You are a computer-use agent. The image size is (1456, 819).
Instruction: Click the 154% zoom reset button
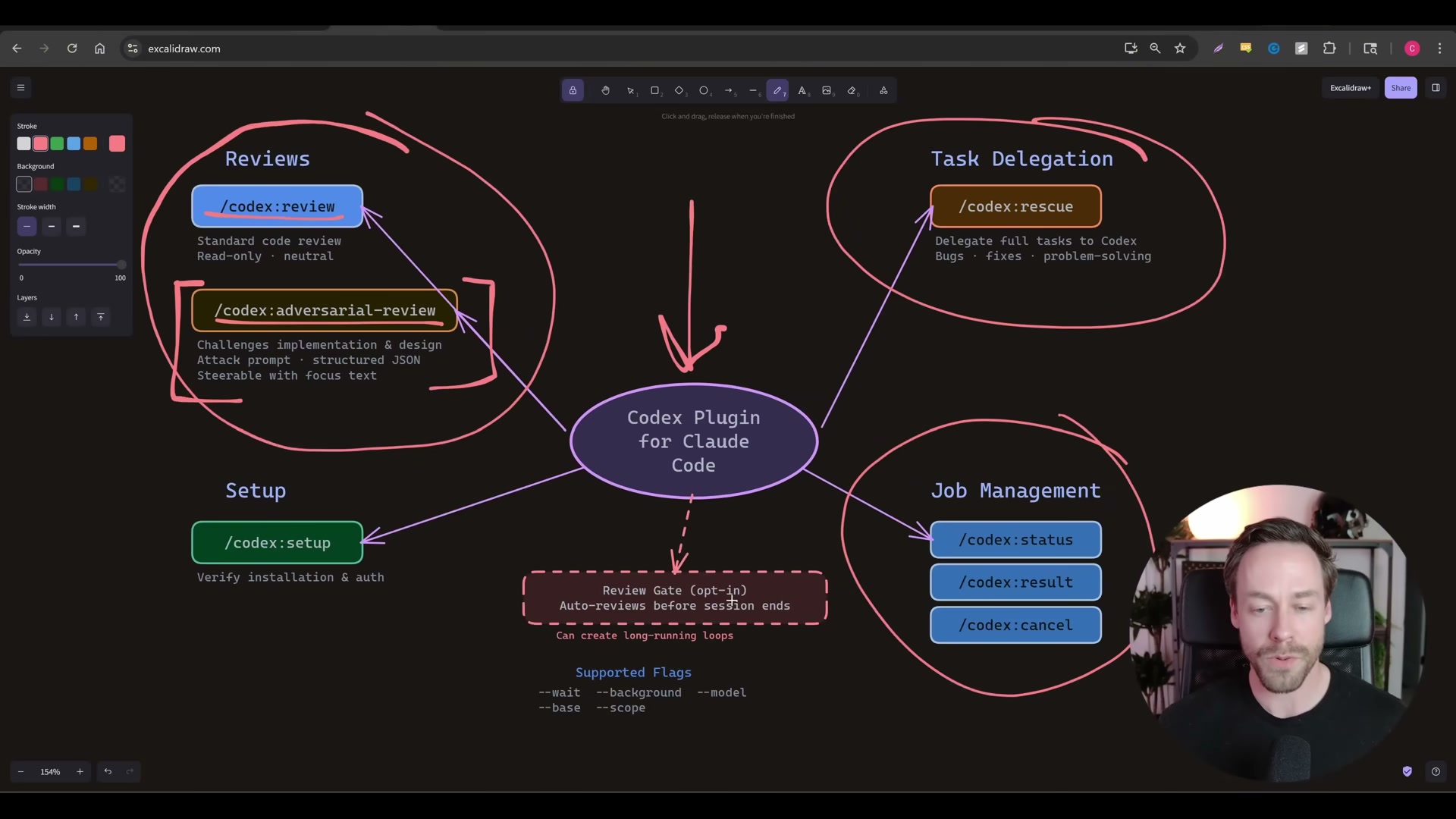tap(50, 771)
